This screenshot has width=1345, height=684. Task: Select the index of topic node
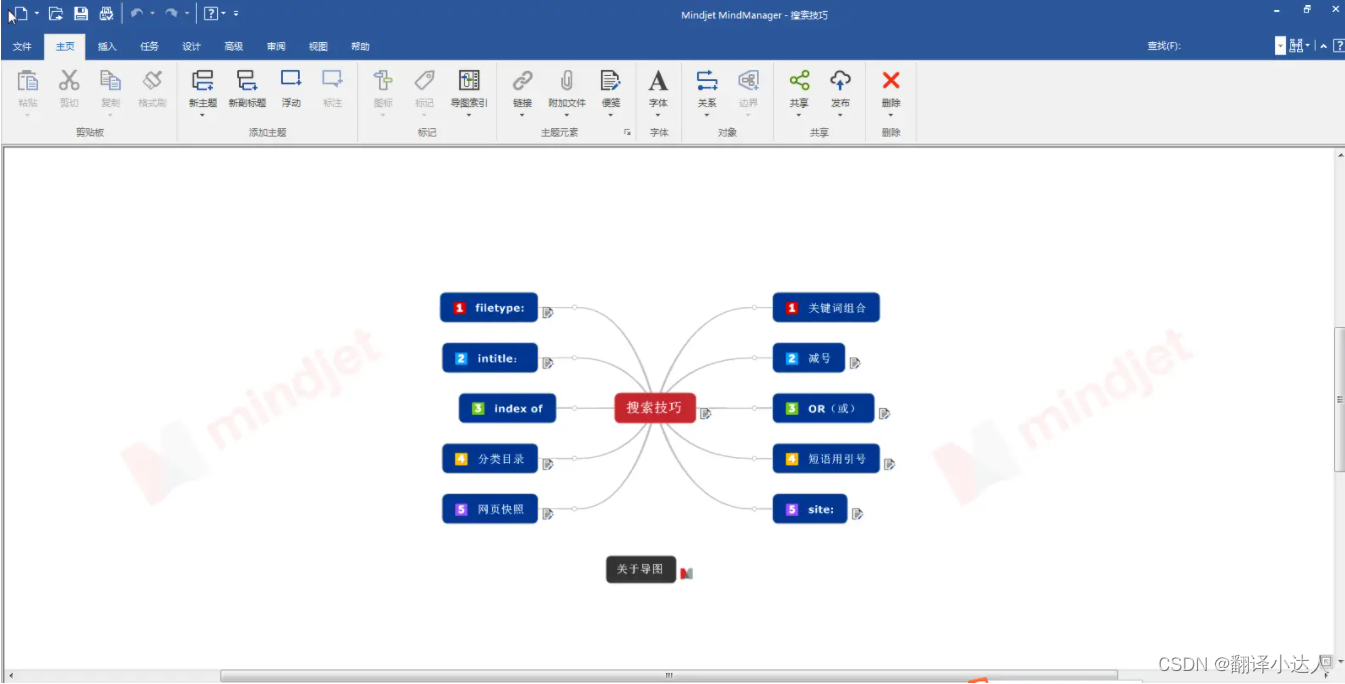point(507,408)
